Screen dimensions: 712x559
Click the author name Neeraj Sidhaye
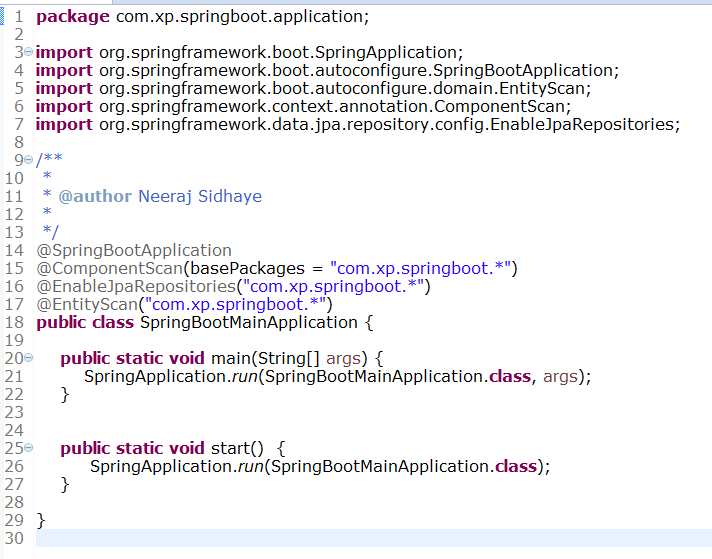(200, 196)
